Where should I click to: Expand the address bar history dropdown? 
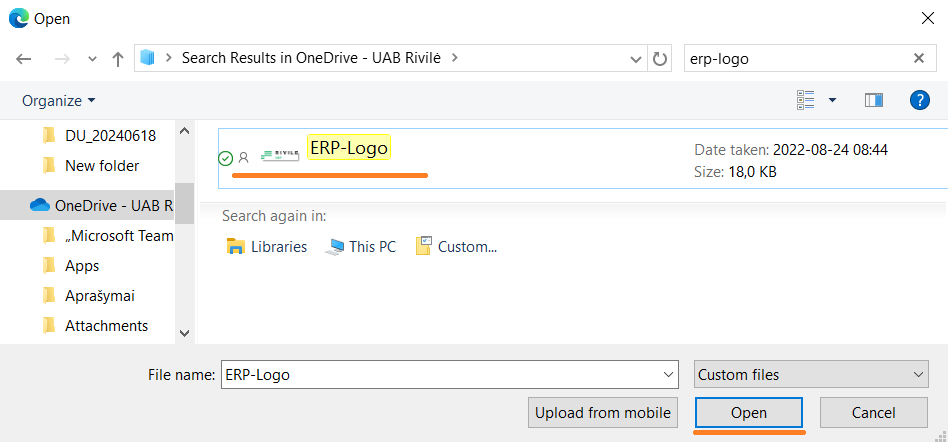[636, 59]
